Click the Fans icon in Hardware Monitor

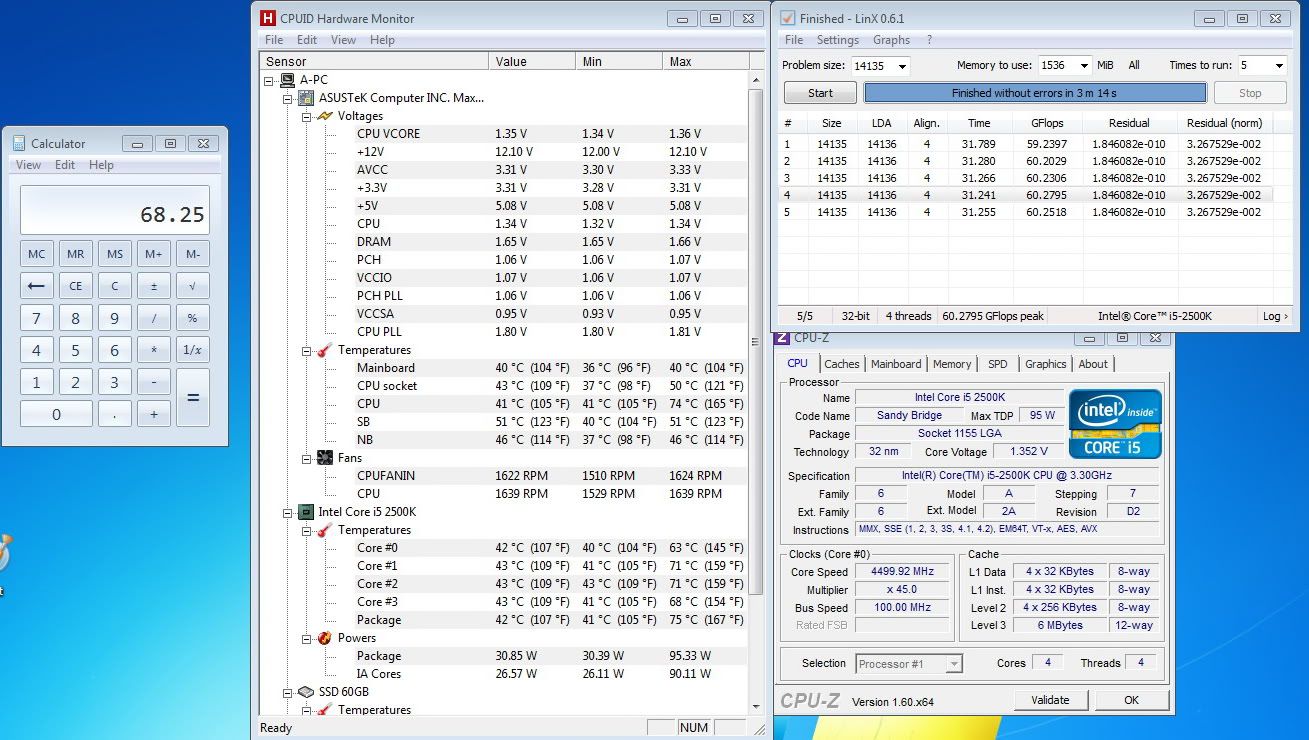coord(325,458)
